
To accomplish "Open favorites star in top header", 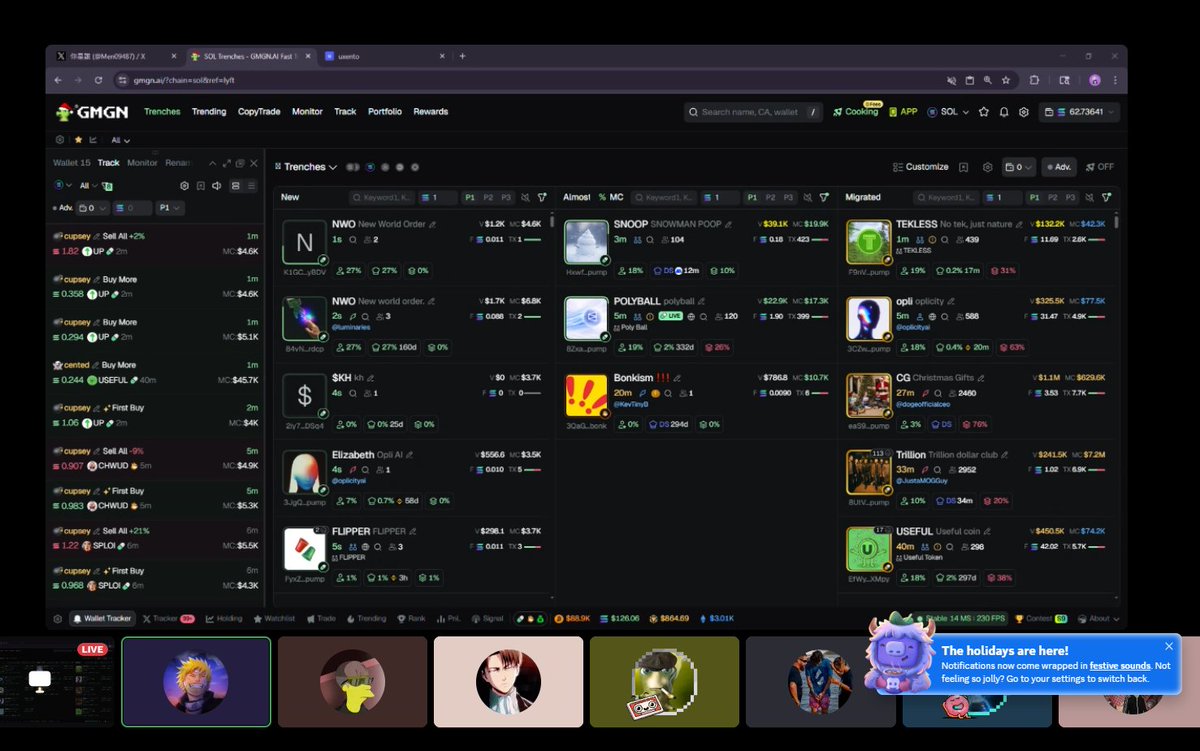I will (984, 112).
